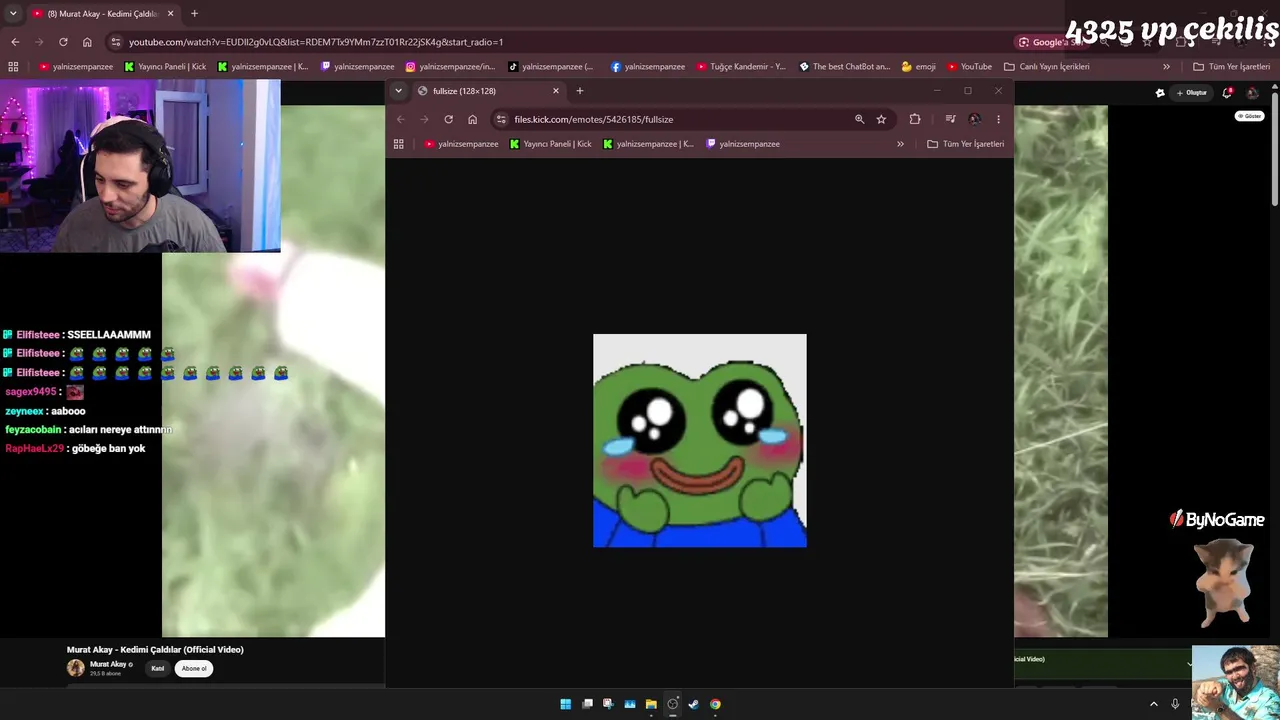Open The best ChatBot bookmark
This screenshot has width=1280, height=720.
845,67
